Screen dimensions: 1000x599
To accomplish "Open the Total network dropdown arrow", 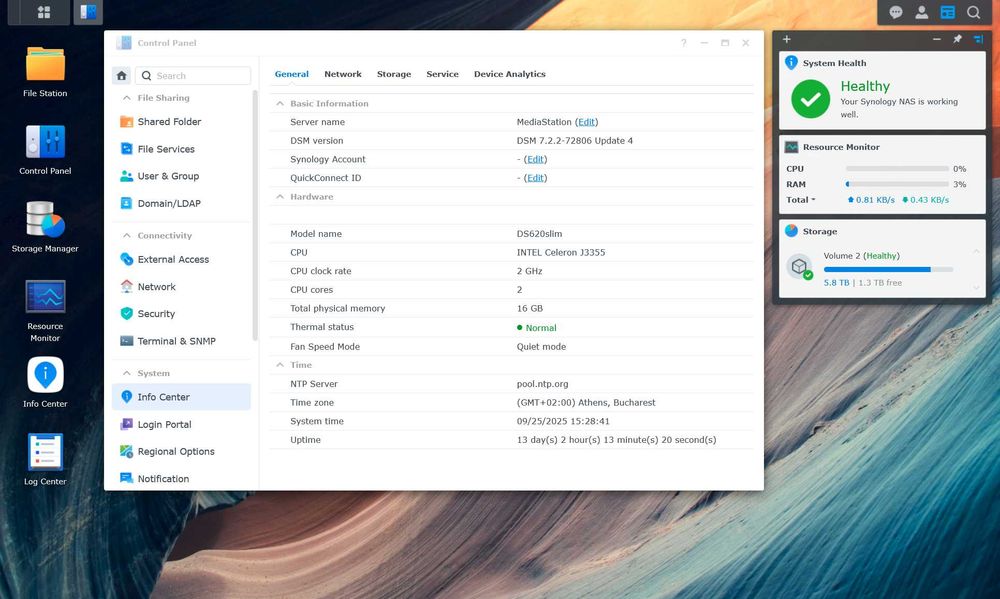I will 813,200.
